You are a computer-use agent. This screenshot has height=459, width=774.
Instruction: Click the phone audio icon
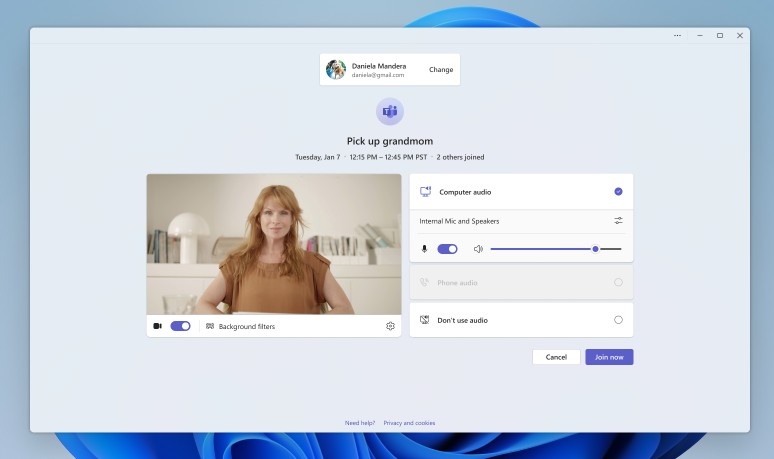[424, 282]
